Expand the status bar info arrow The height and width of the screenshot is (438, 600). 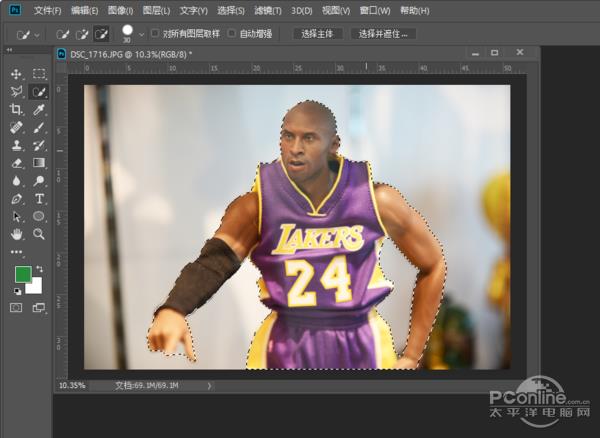pos(209,386)
